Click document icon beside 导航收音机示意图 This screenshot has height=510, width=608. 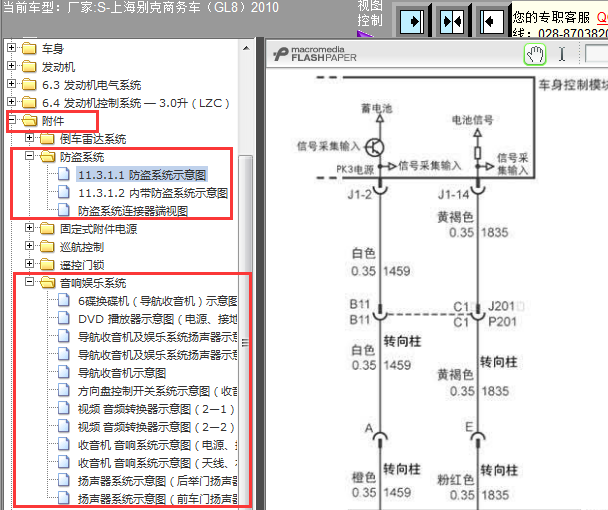click(64, 372)
